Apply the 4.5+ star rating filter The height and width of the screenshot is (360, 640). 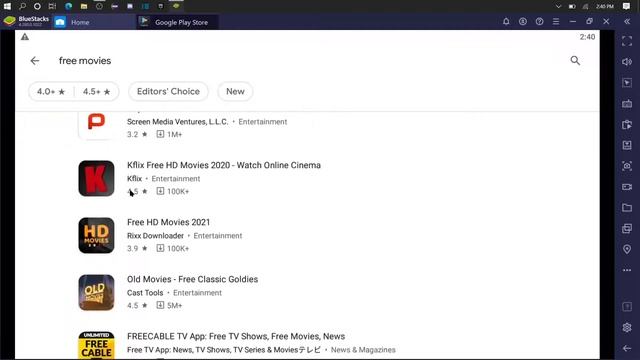[x=97, y=91]
